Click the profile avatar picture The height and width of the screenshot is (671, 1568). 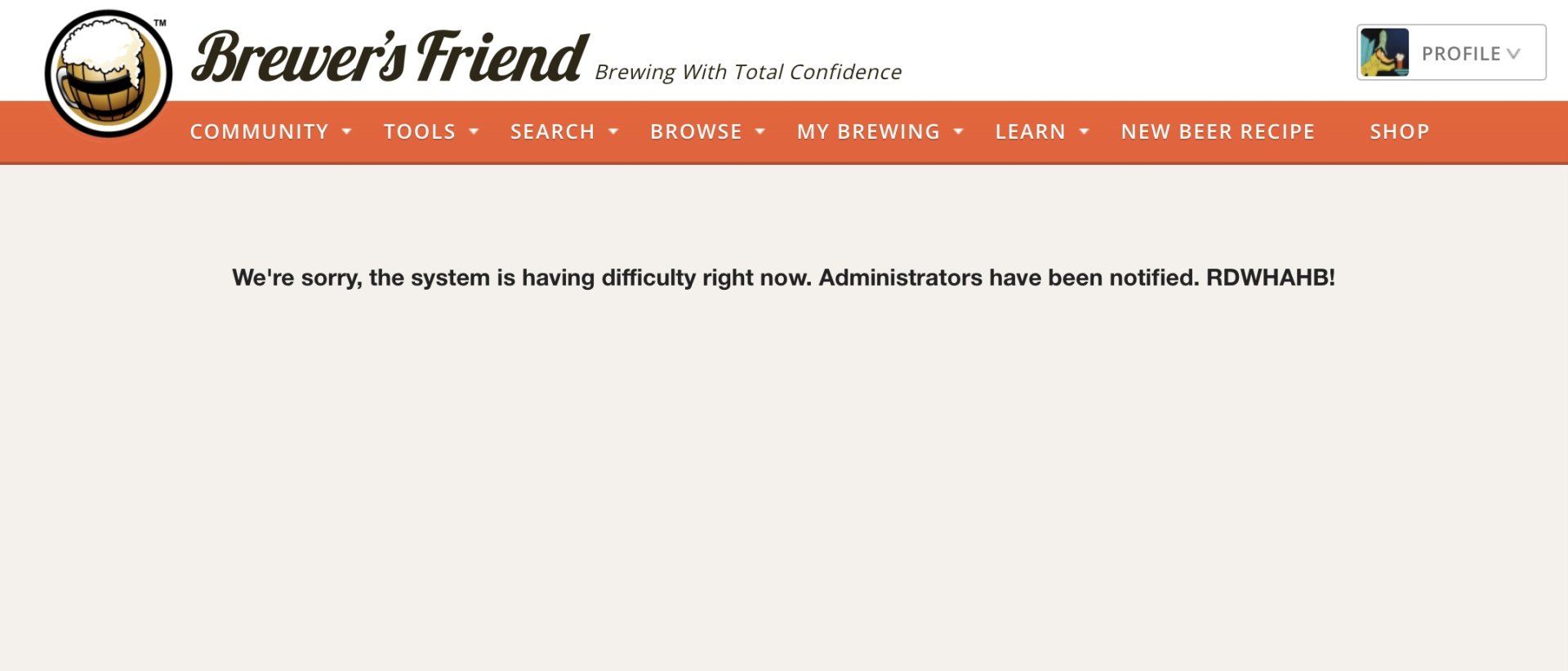click(1384, 52)
